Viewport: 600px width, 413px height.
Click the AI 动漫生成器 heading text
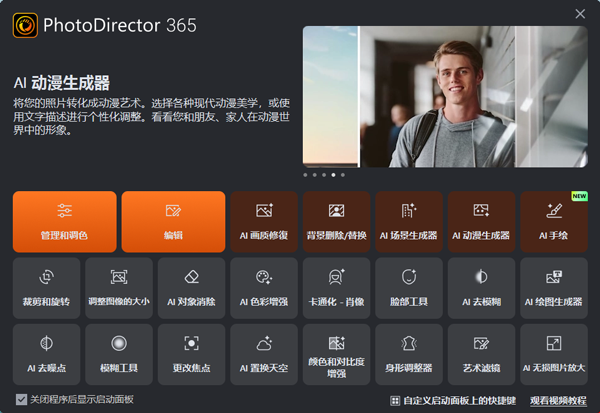(62, 83)
